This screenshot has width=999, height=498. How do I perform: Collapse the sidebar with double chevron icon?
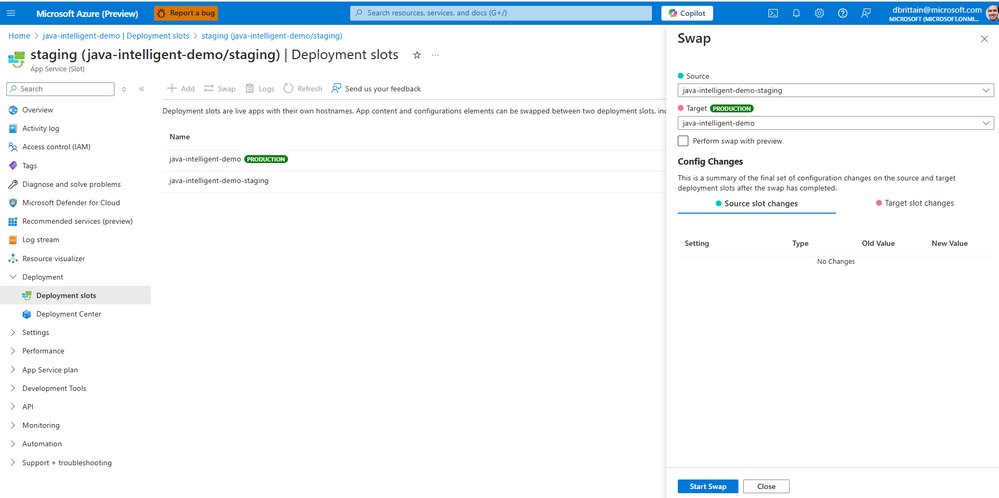(x=141, y=89)
